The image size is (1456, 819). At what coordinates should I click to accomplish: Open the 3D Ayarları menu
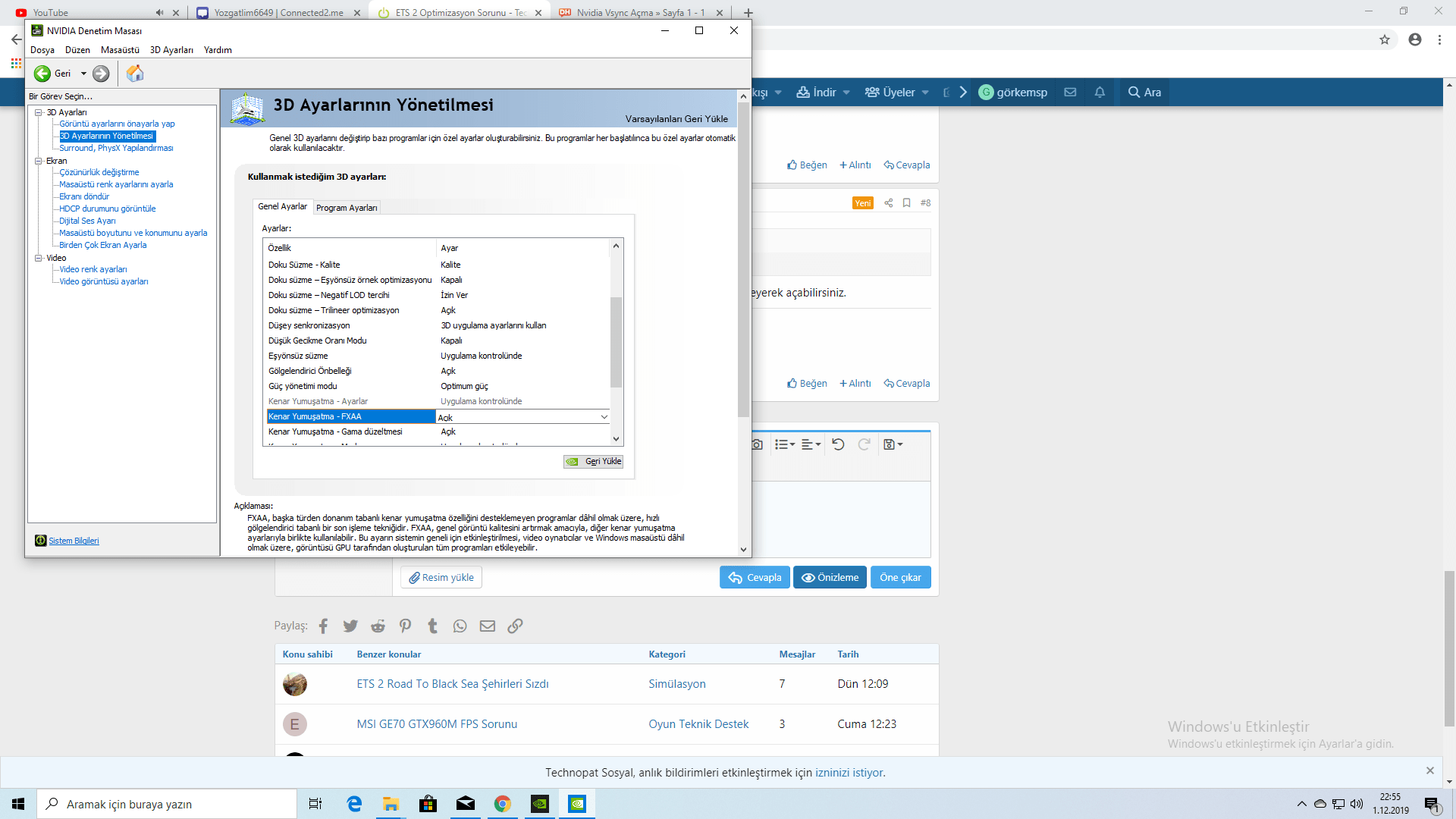tap(171, 50)
